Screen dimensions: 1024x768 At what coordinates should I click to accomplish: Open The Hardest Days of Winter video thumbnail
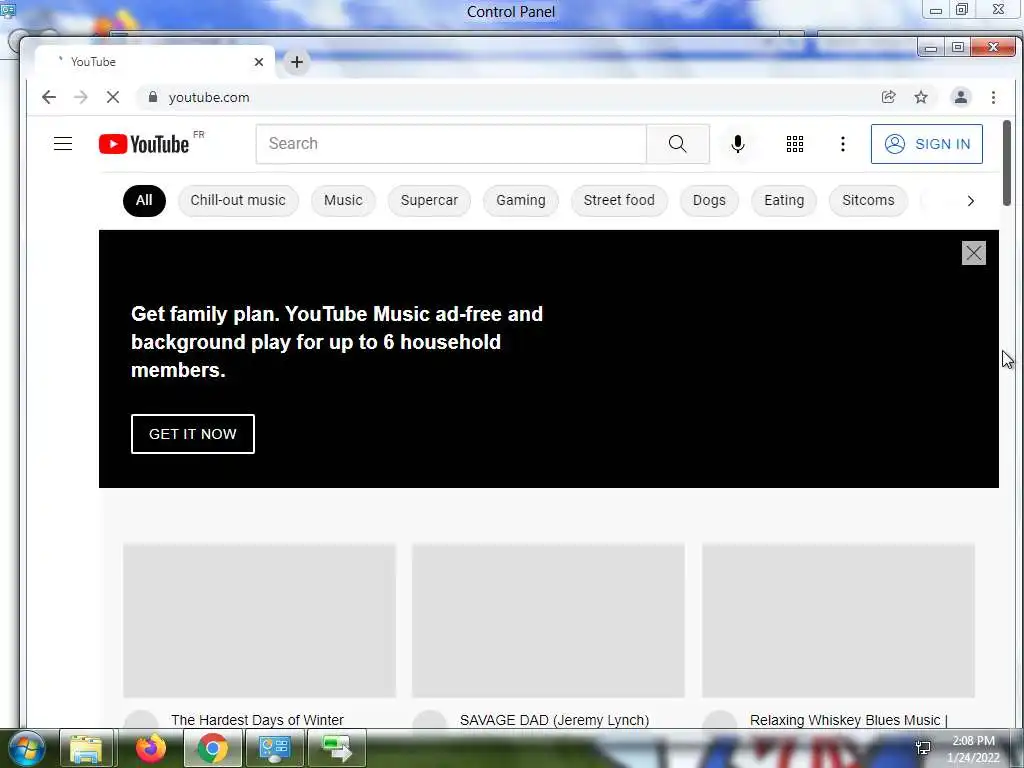[x=259, y=620]
